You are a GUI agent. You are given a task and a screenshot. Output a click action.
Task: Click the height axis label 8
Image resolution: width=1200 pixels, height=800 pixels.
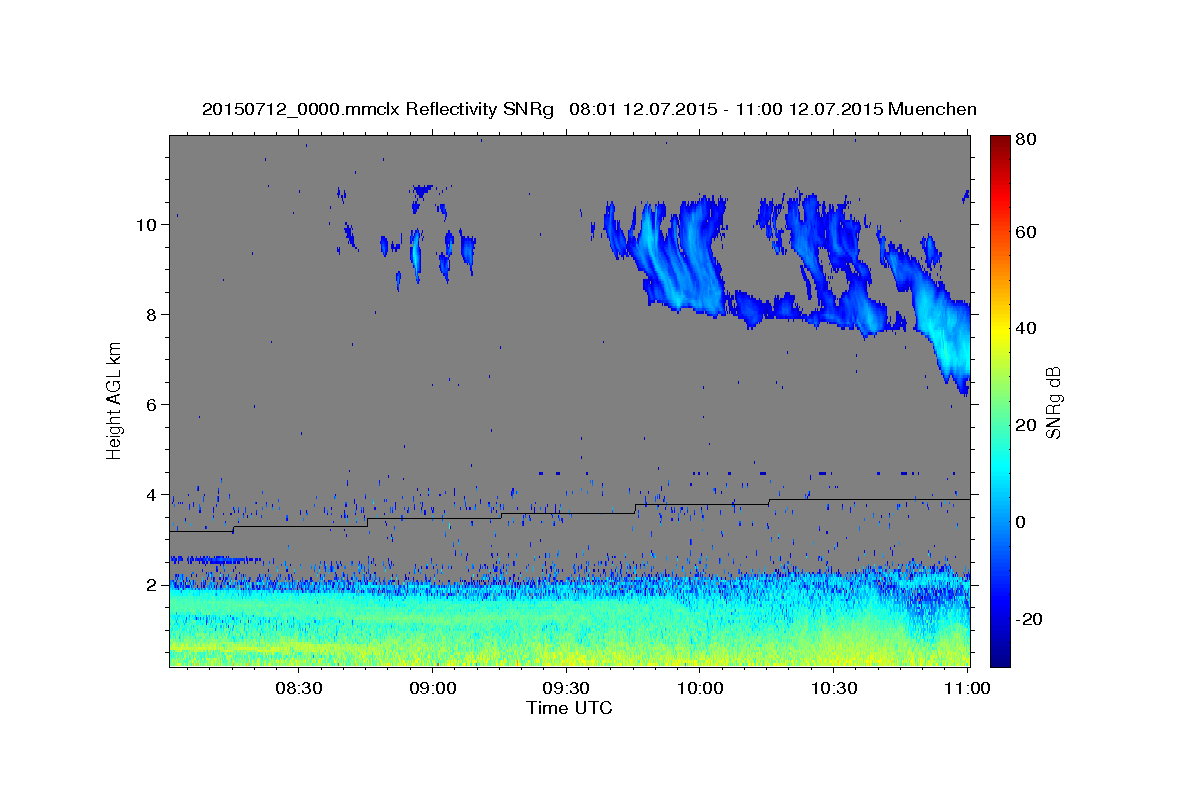pos(150,315)
